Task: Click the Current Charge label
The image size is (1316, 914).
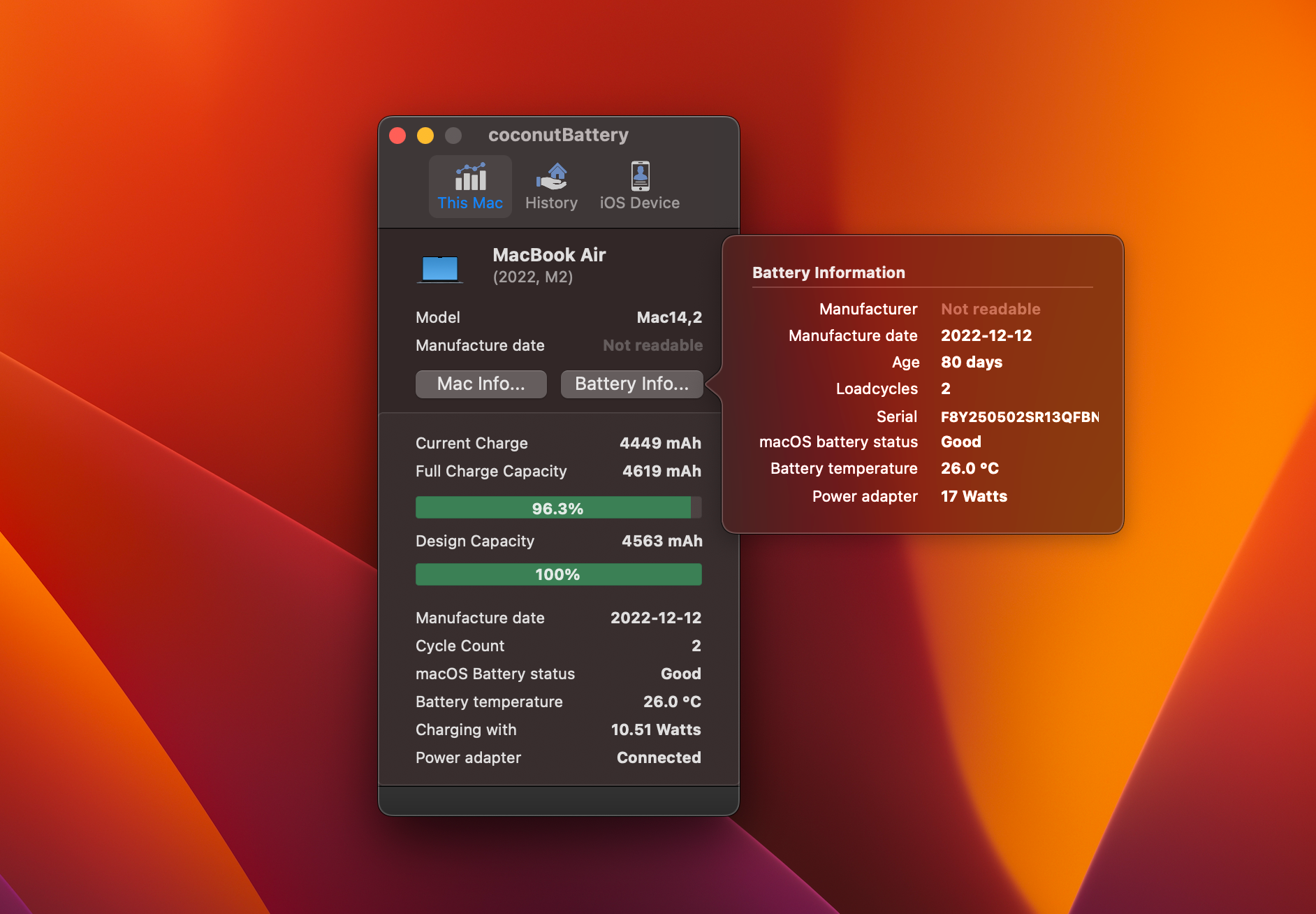Action: pos(471,443)
